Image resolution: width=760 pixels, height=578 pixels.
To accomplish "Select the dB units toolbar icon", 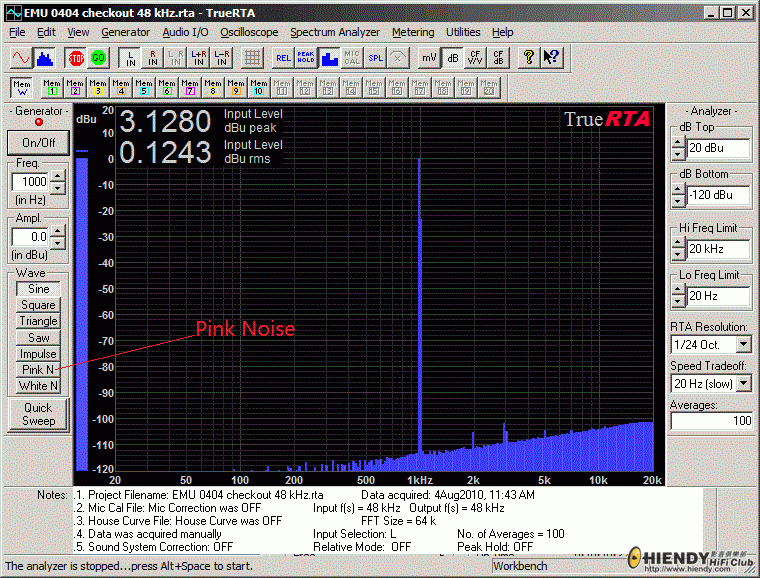I will [x=453, y=58].
